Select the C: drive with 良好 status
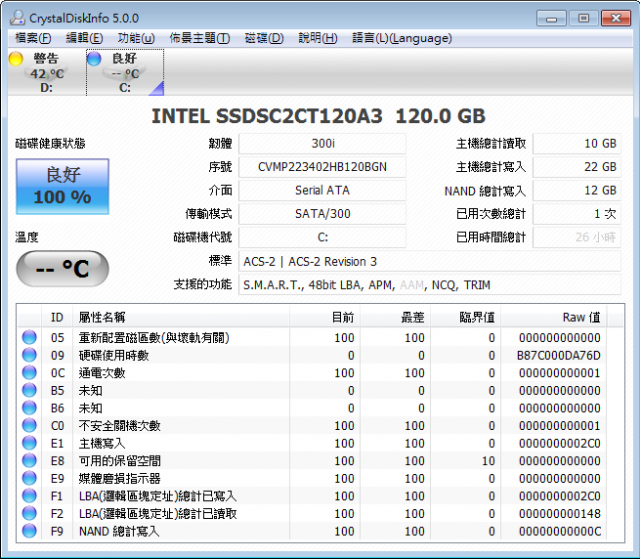 pyautogui.click(x=125, y=73)
